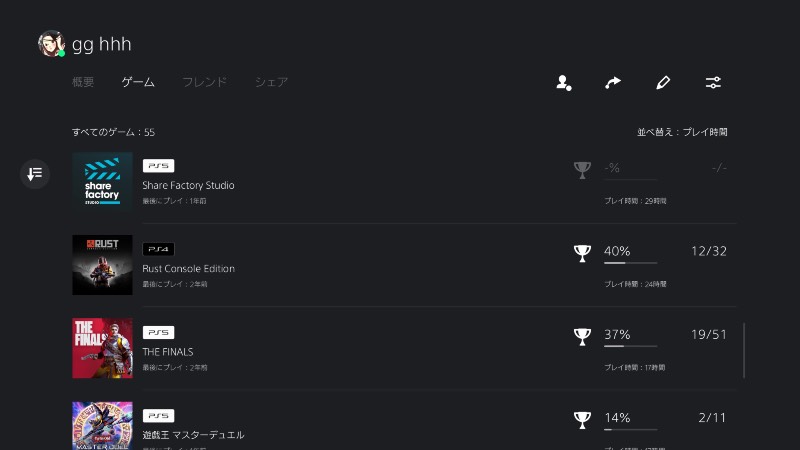Click the edit profile pencil icon
The width and height of the screenshot is (800, 450).
point(663,83)
